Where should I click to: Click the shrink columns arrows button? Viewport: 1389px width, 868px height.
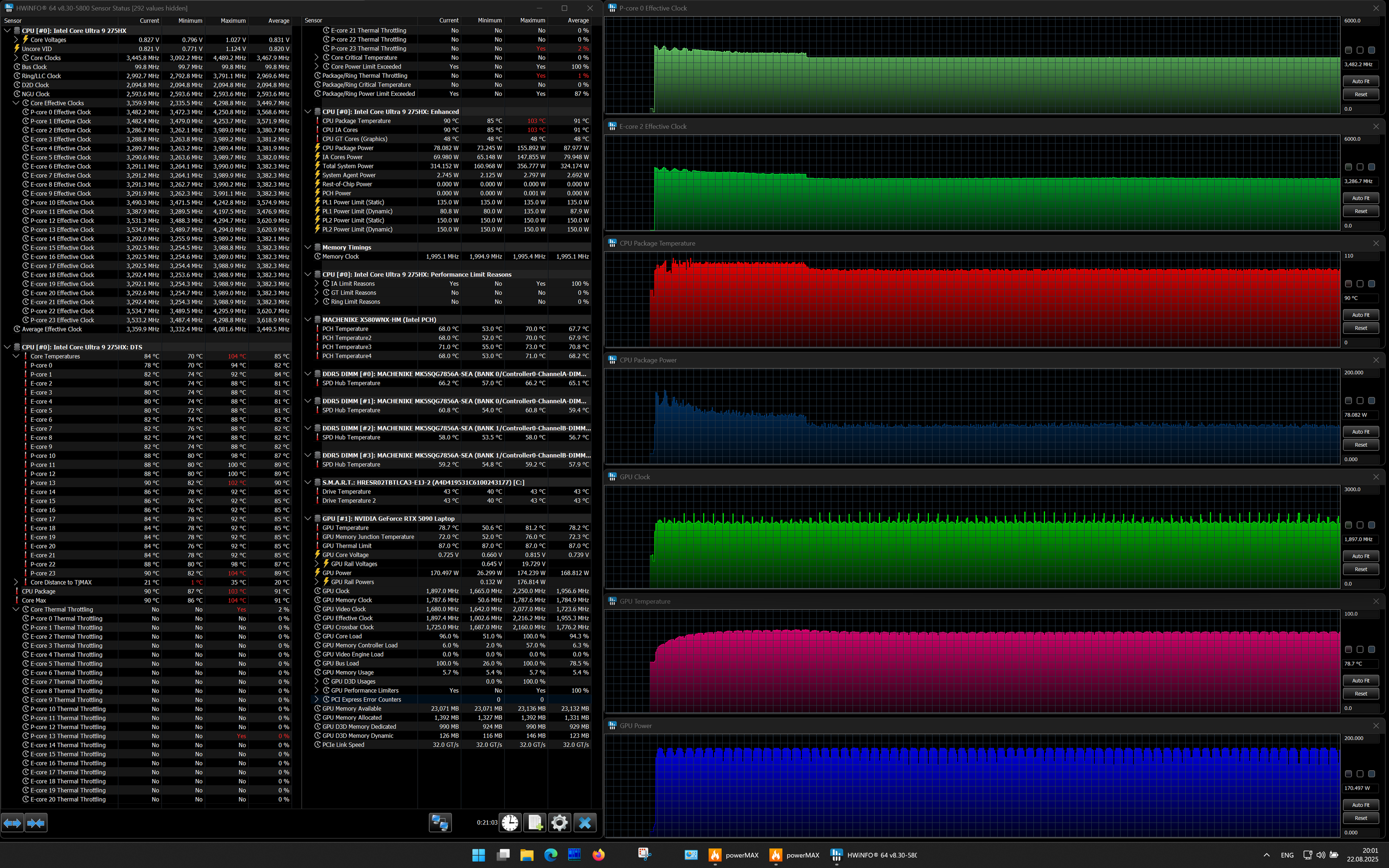(36, 823)
